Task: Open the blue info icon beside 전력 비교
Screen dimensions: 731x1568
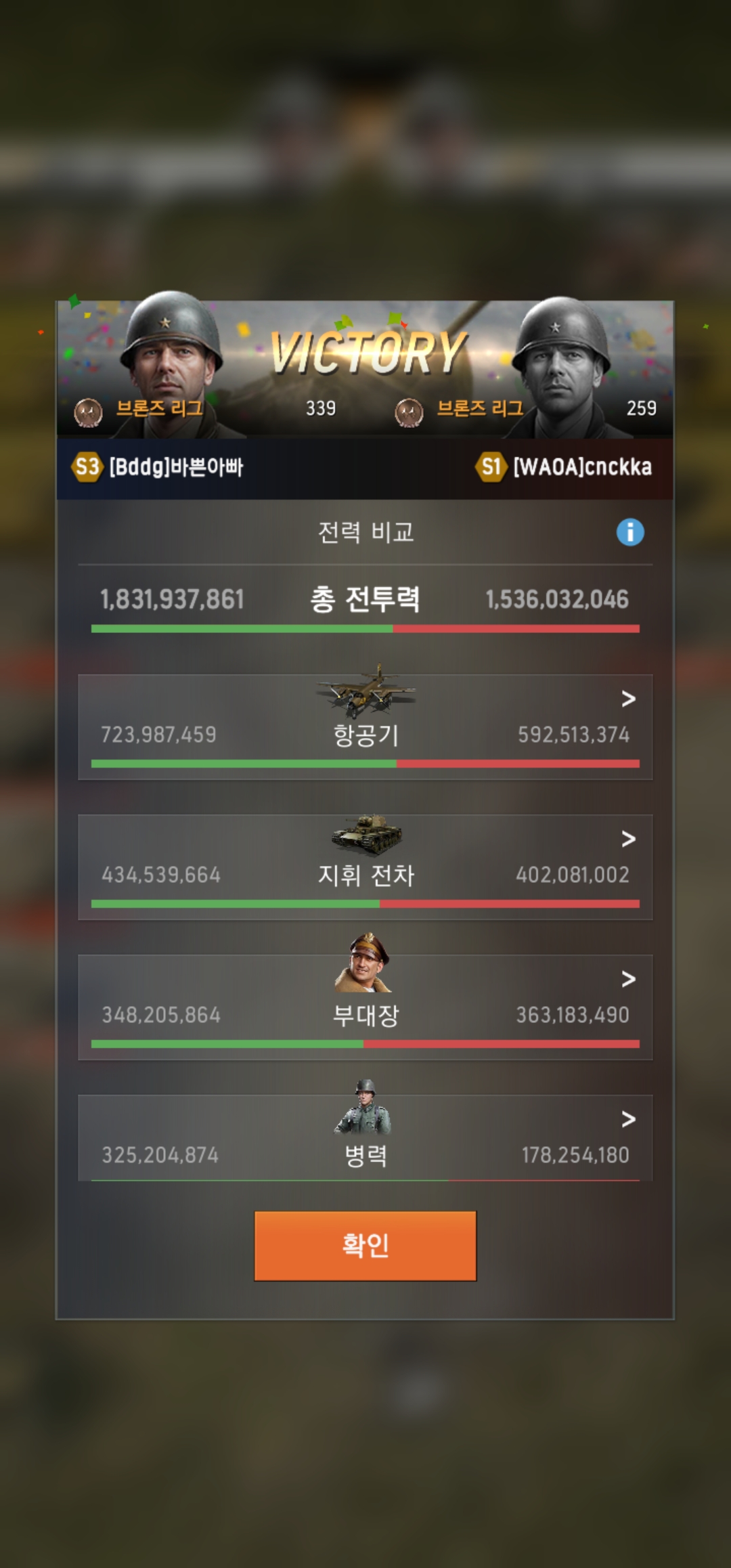Action: point(630,532)
